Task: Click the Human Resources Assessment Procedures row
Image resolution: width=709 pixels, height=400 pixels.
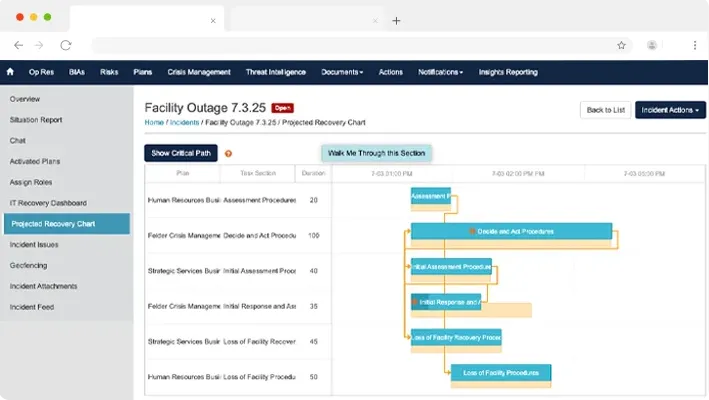Action: point(238,200)
